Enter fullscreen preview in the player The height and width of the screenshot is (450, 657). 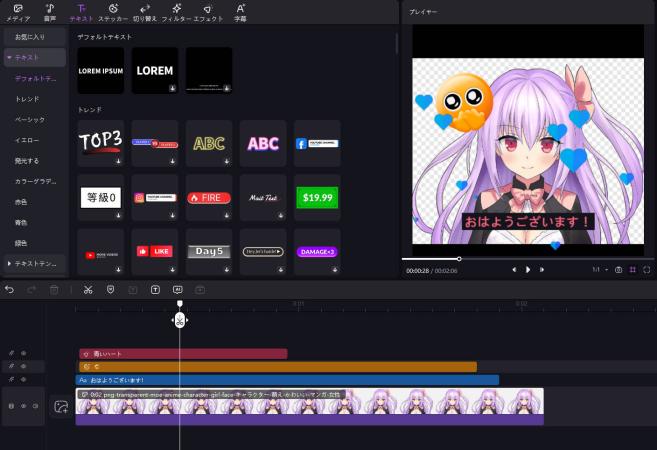pos(647,270)
